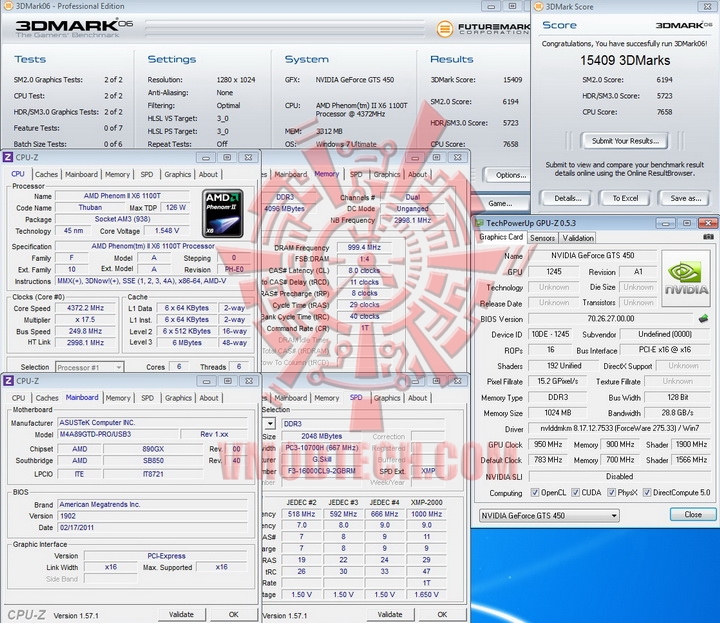Click the 3DMark06 title bar app icon
720x623 pixels.
[x=8, y=6]
